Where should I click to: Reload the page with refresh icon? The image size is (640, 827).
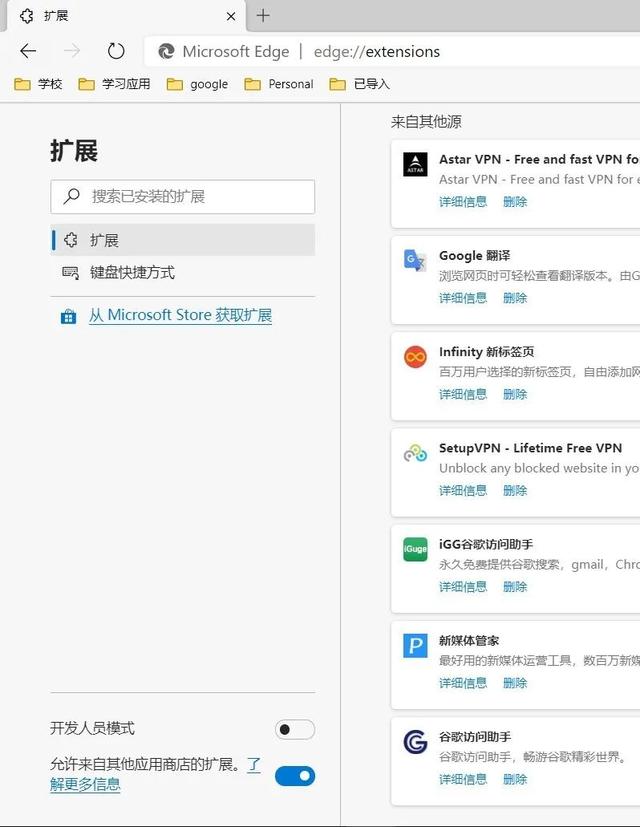point(116,51)
